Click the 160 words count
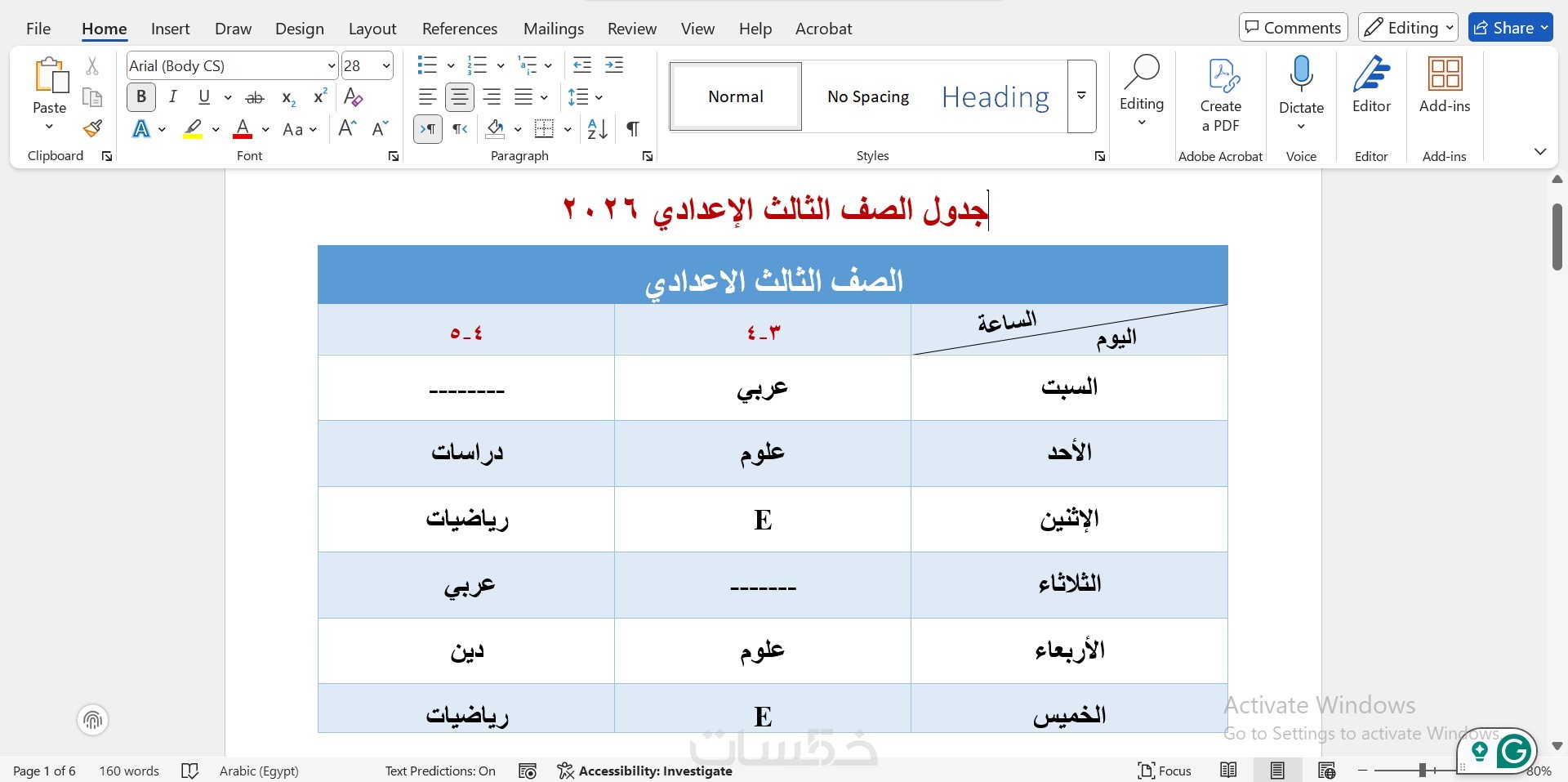The width and height of the screenshot is (1568, 782). [129, 771]
